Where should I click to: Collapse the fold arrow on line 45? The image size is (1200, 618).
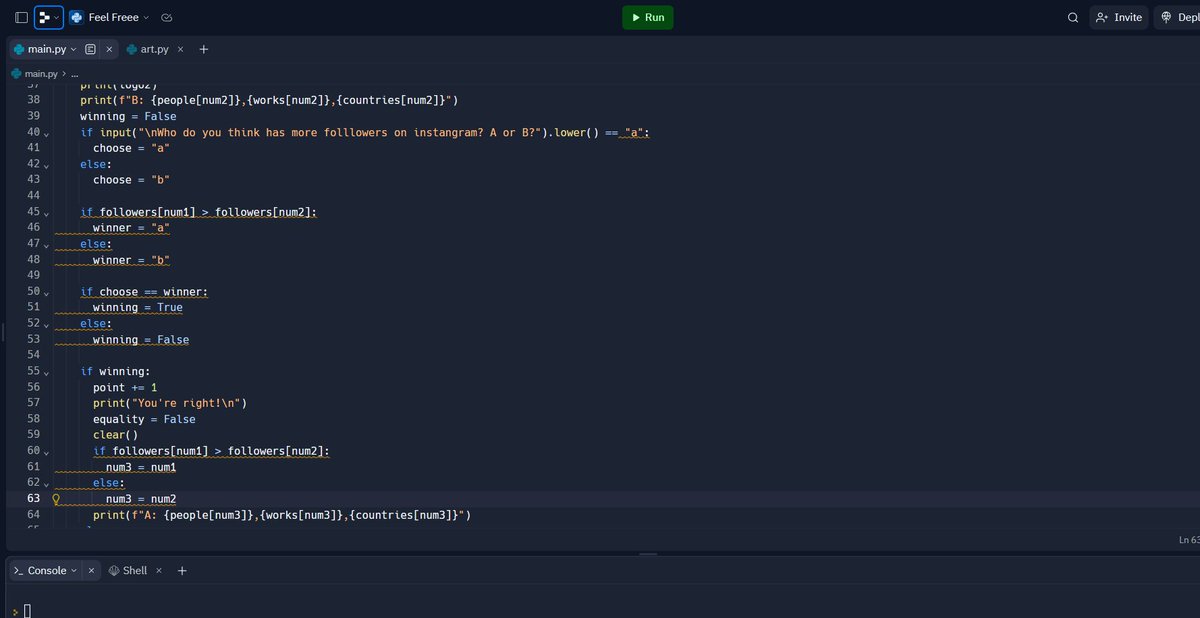(x=46, y=213)
